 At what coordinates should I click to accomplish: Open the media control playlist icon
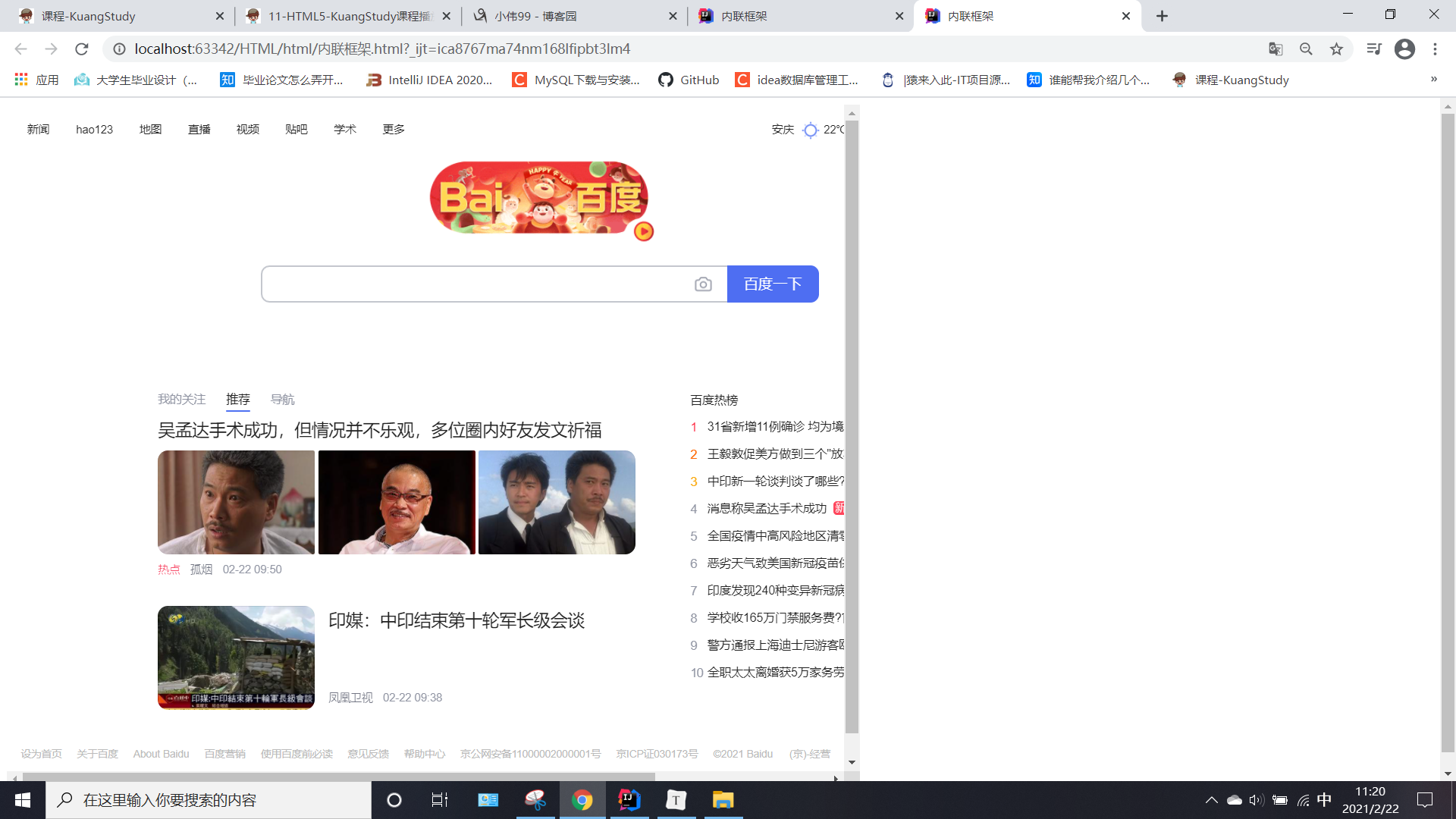click(1373, 49)
